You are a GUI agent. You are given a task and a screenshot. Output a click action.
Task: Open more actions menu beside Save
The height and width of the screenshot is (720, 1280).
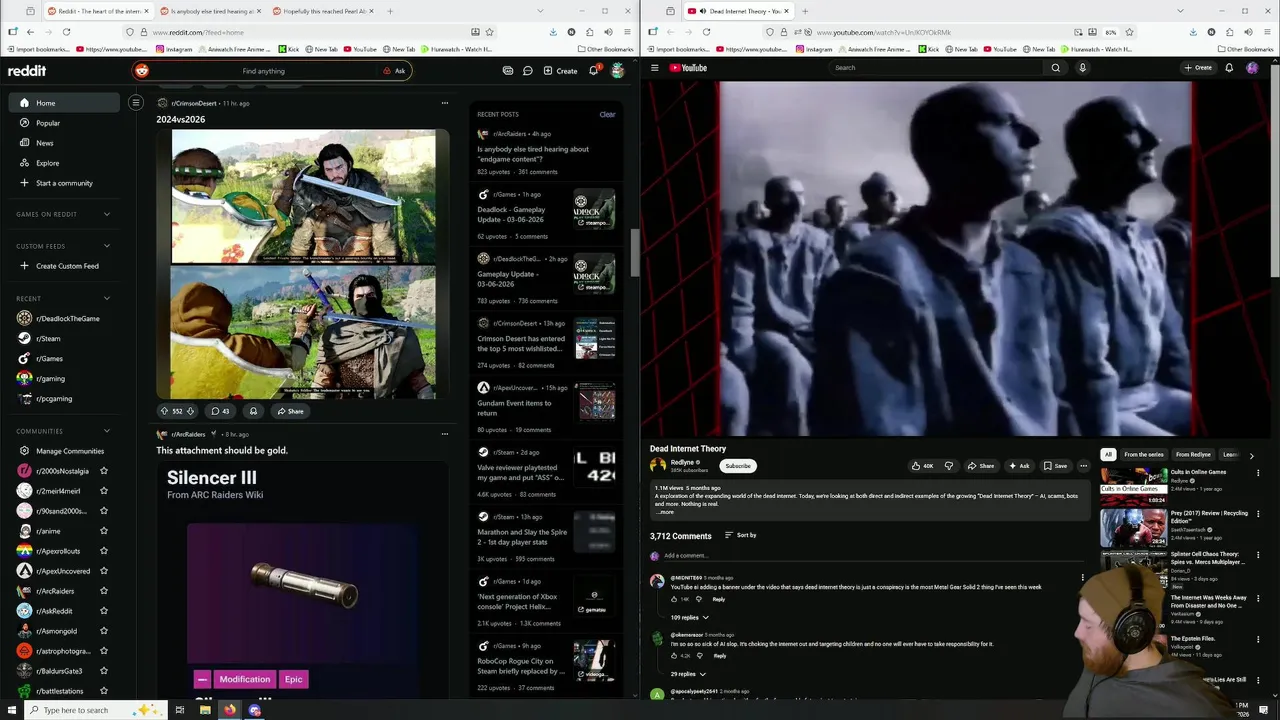tap(1083, 466)
